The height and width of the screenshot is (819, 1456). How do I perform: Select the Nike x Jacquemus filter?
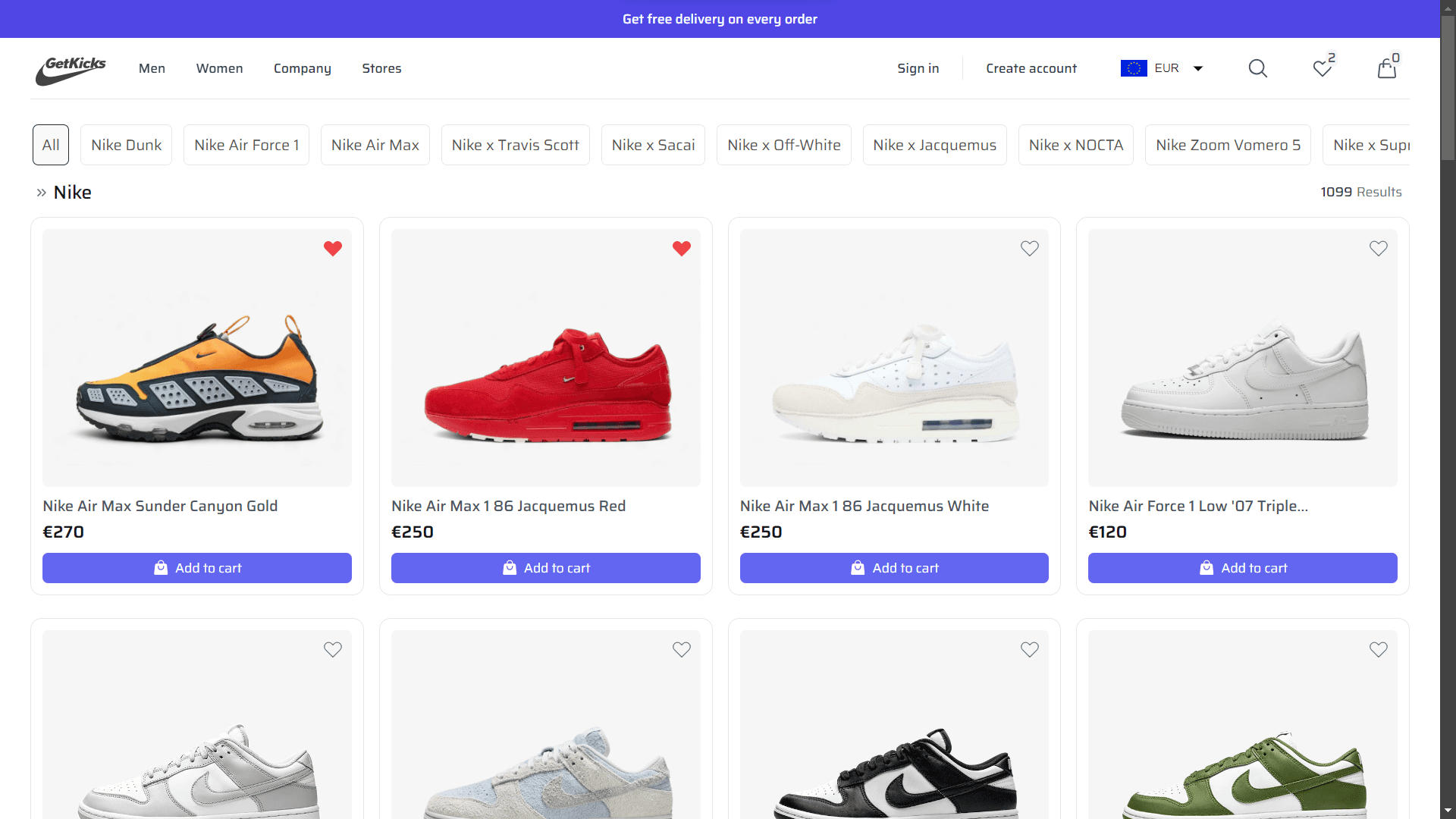935,145
